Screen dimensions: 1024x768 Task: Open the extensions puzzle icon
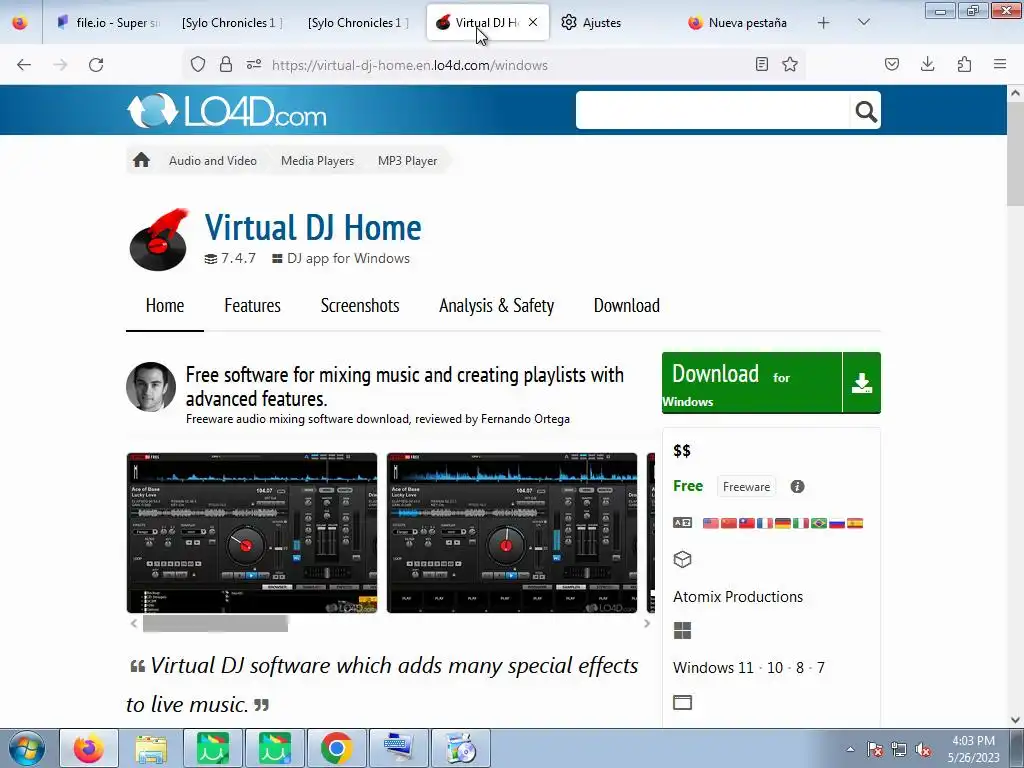coord(964,65)
